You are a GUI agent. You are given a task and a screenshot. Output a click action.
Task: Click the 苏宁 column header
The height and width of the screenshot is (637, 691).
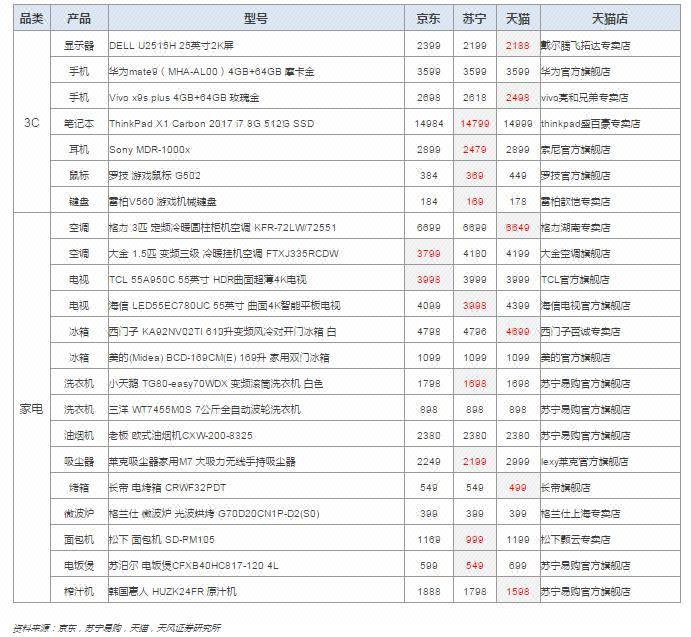coord(475,18)
